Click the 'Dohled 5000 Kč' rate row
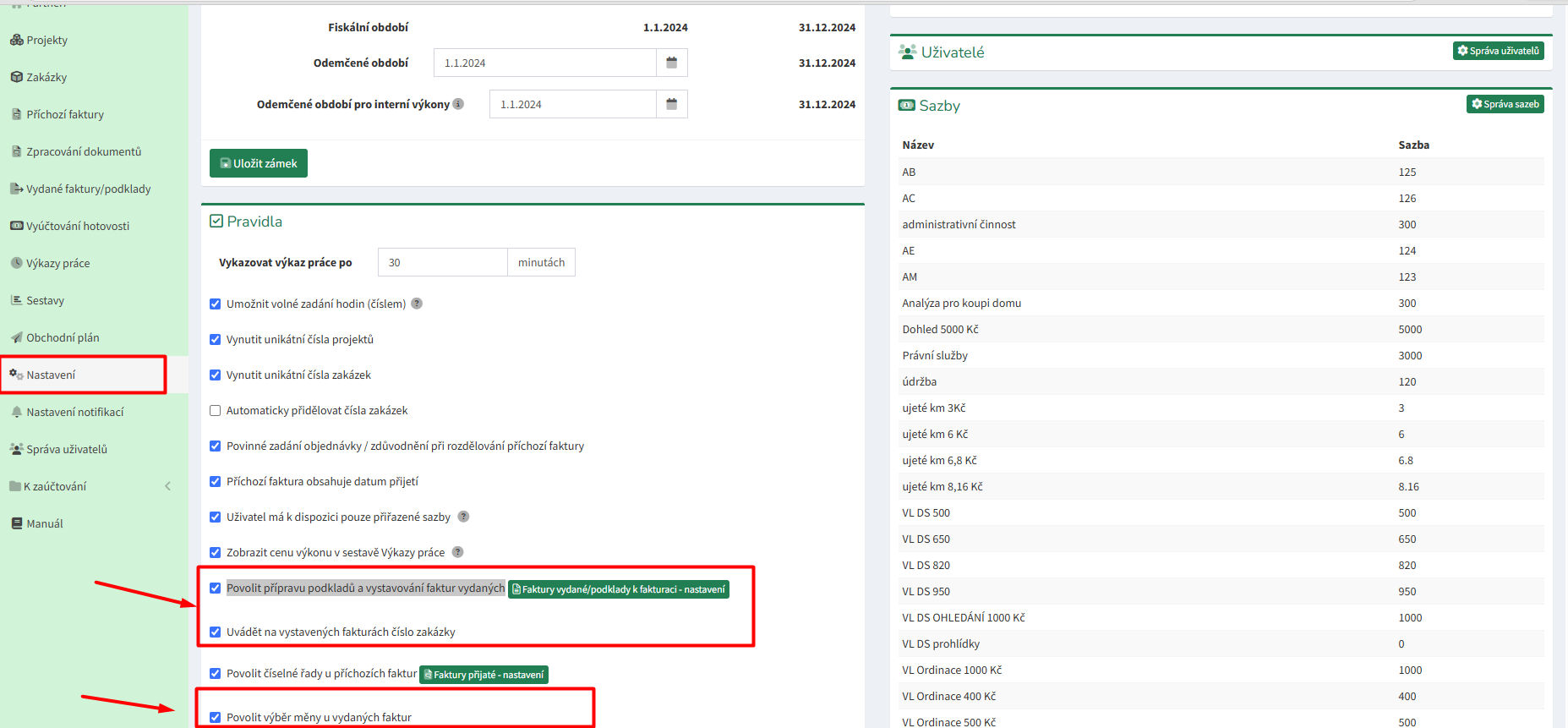1568x728 pixels. [1221, 329]
